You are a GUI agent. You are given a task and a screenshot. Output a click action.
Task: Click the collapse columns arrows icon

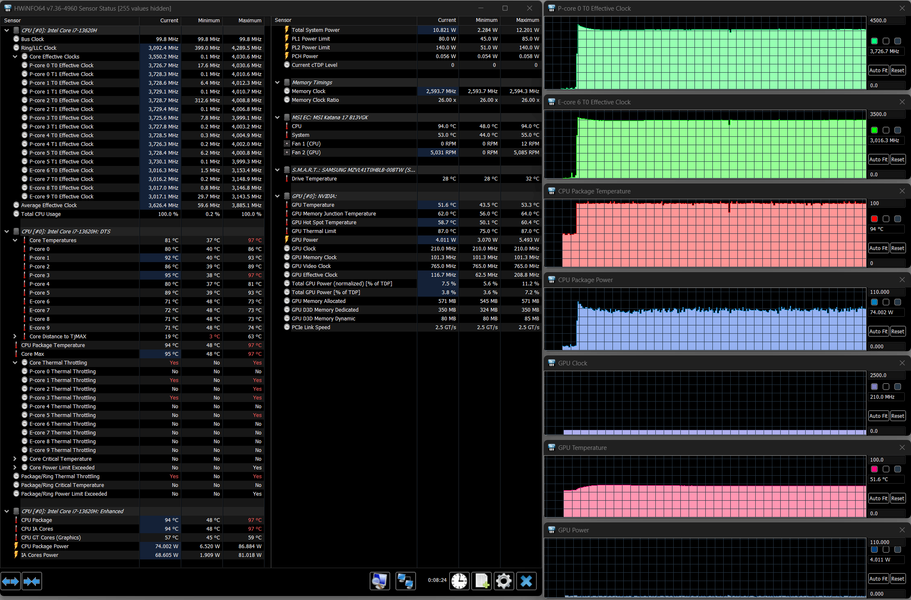coord(32,581)
